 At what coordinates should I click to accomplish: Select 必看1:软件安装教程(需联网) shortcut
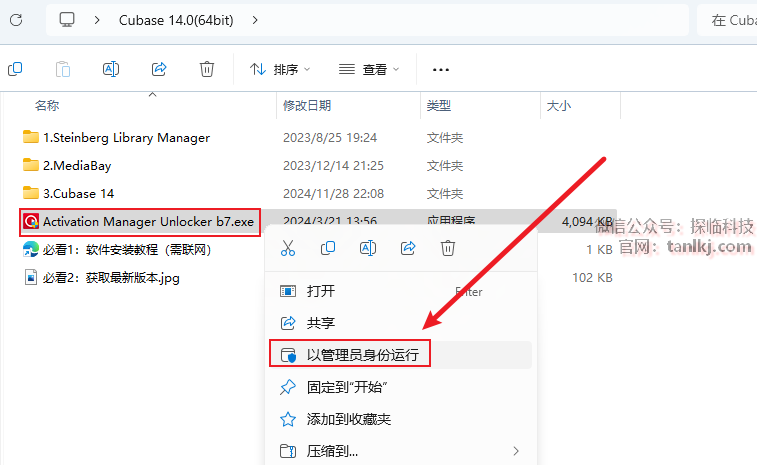[x=127, y=250]
